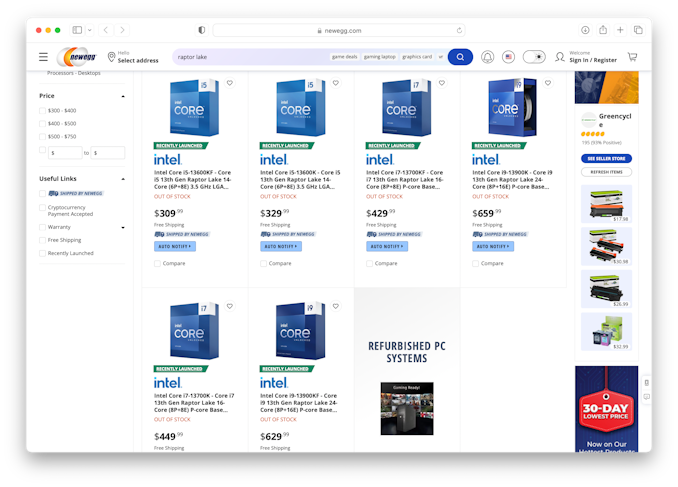Go back with Safari back arrow
Viewport: 678px width, 487px height.
pos(106,30)
